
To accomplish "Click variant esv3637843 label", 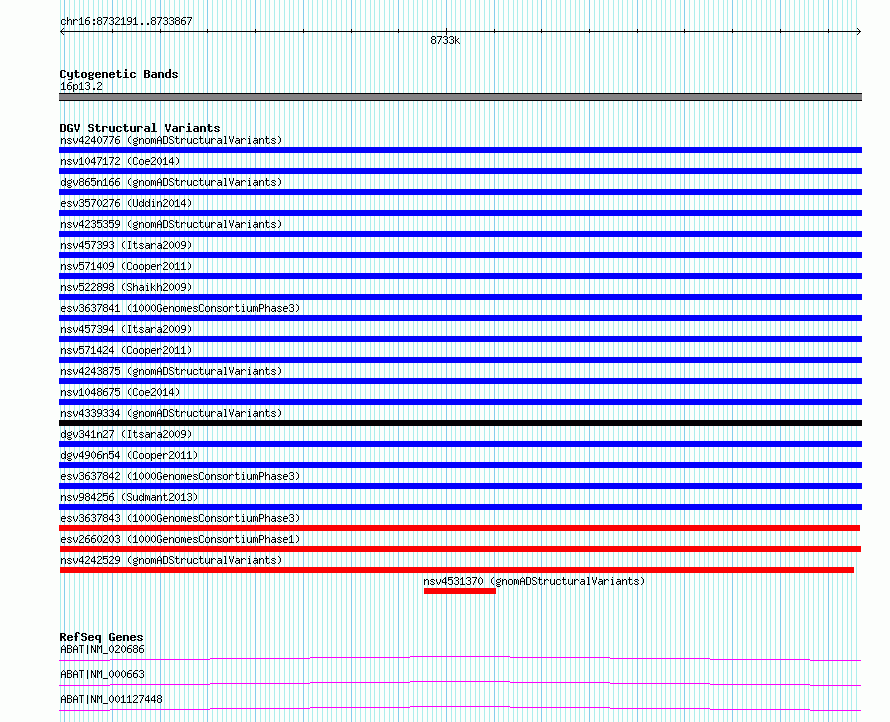I will coord(180,518).
